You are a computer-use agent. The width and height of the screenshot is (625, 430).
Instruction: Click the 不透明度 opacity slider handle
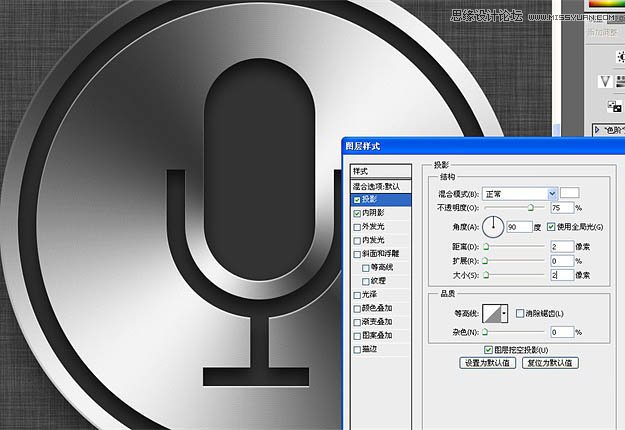pos(531,208)
